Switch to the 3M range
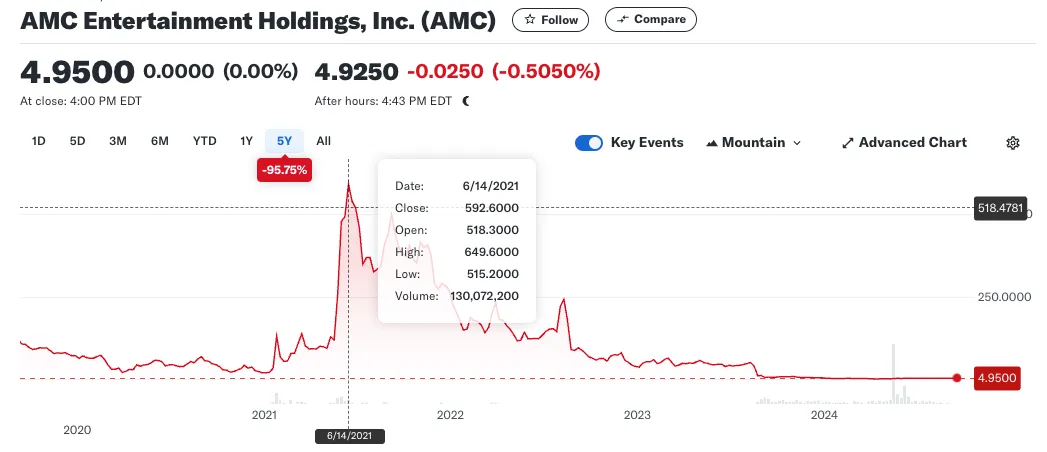 [x=118, y=141]
